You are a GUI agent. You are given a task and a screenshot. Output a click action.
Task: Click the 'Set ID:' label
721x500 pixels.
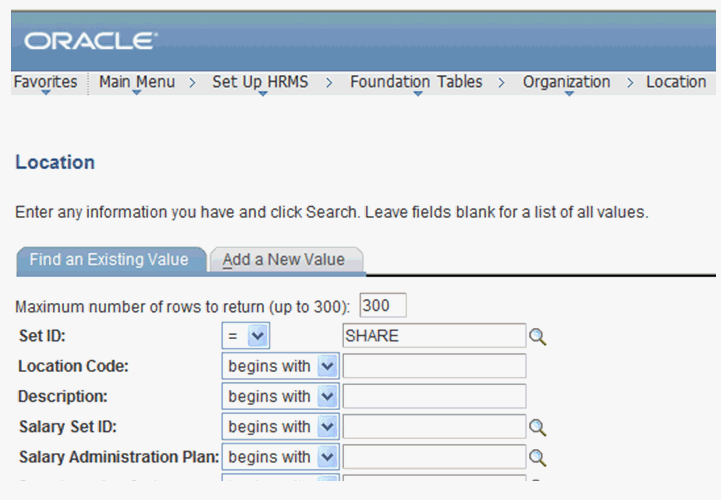[42, 336]
